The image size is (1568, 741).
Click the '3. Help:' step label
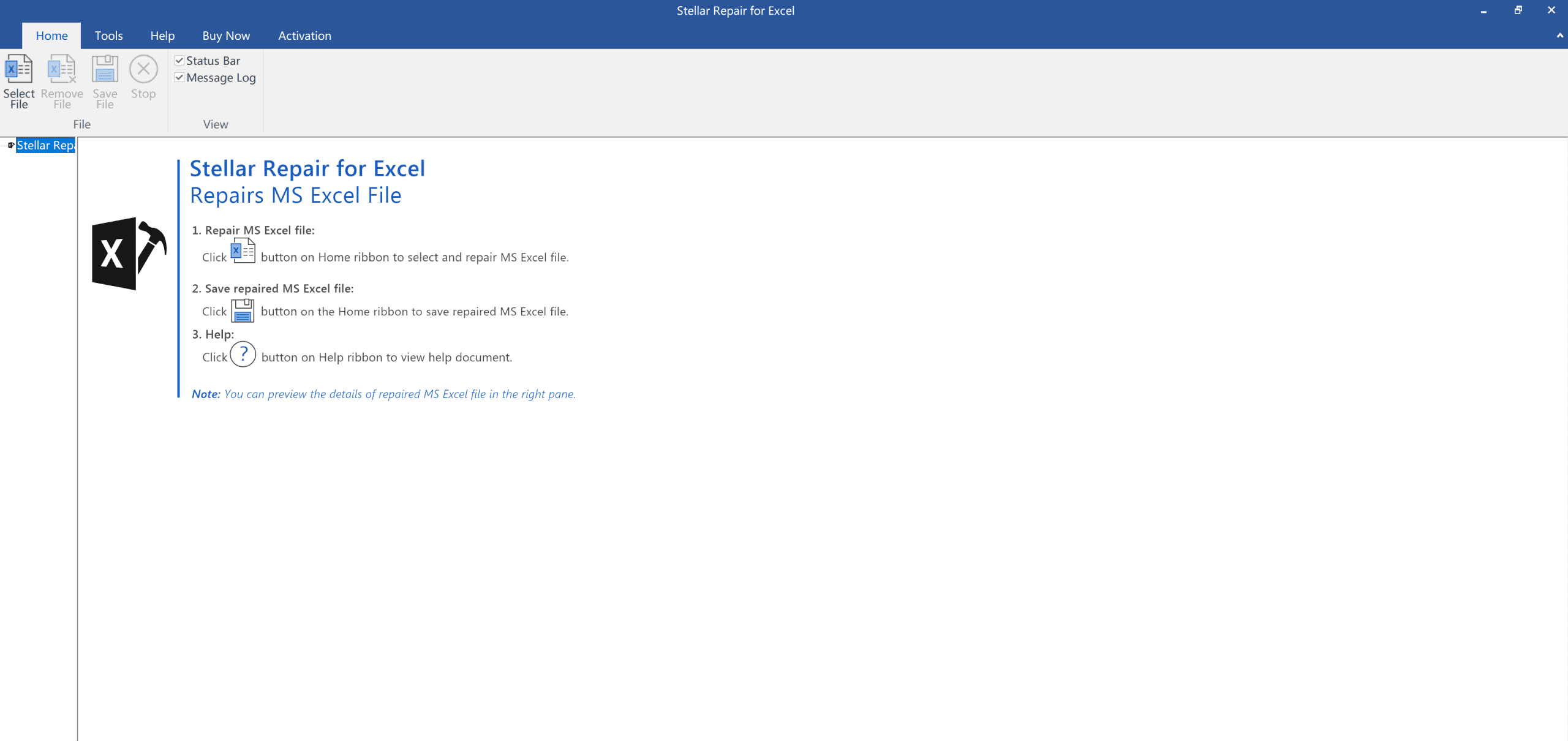(213, 334)
